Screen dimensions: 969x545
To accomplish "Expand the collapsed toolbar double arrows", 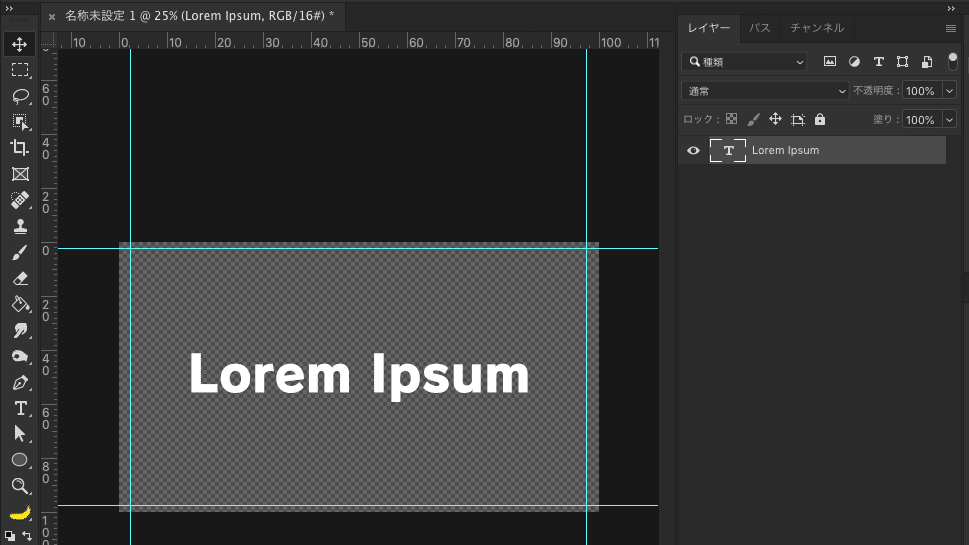I will pyautogui.click(x=9, y=8).
